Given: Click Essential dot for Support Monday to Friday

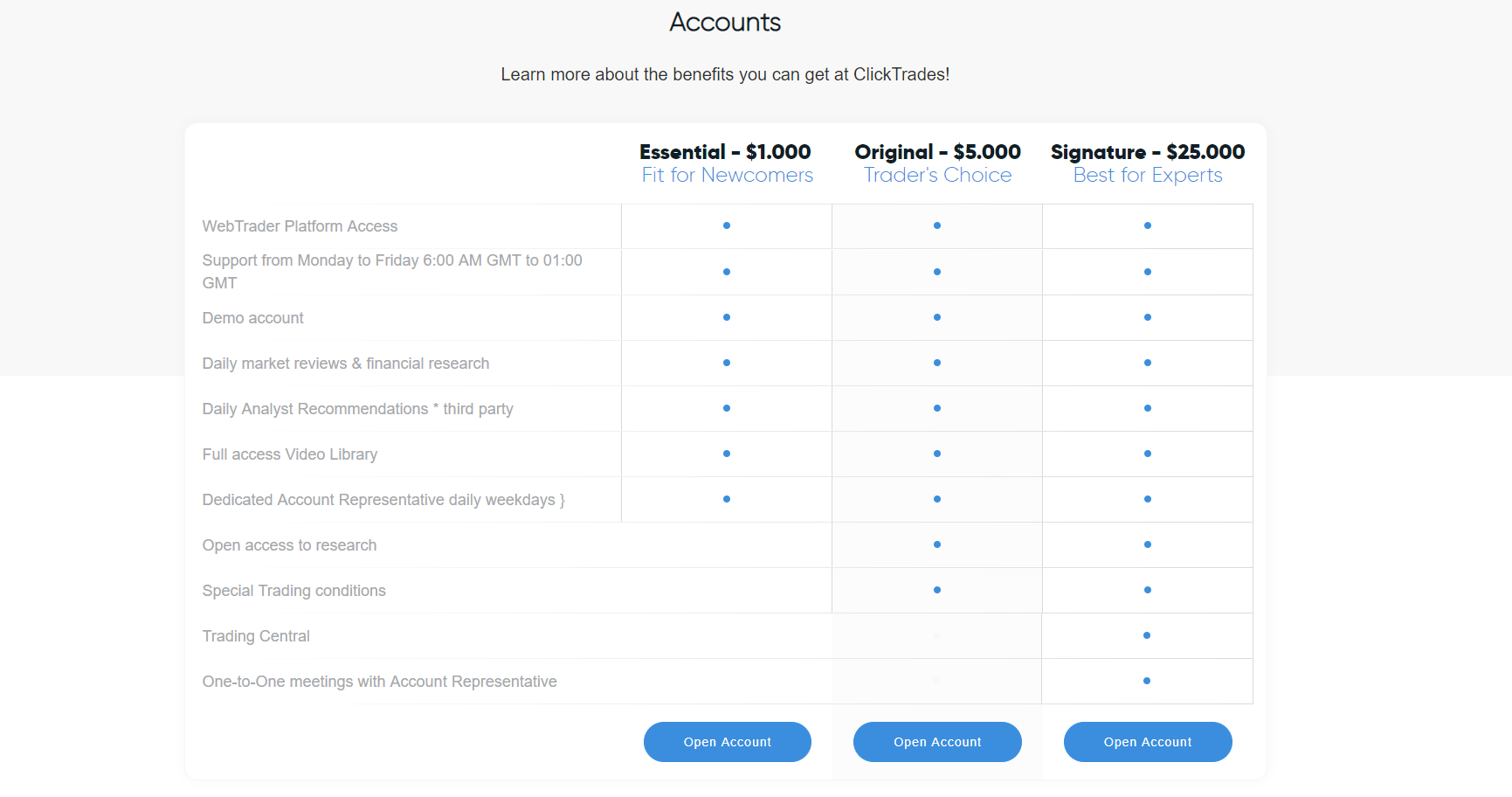Looking at the screenshot, I should coord(727,272).
